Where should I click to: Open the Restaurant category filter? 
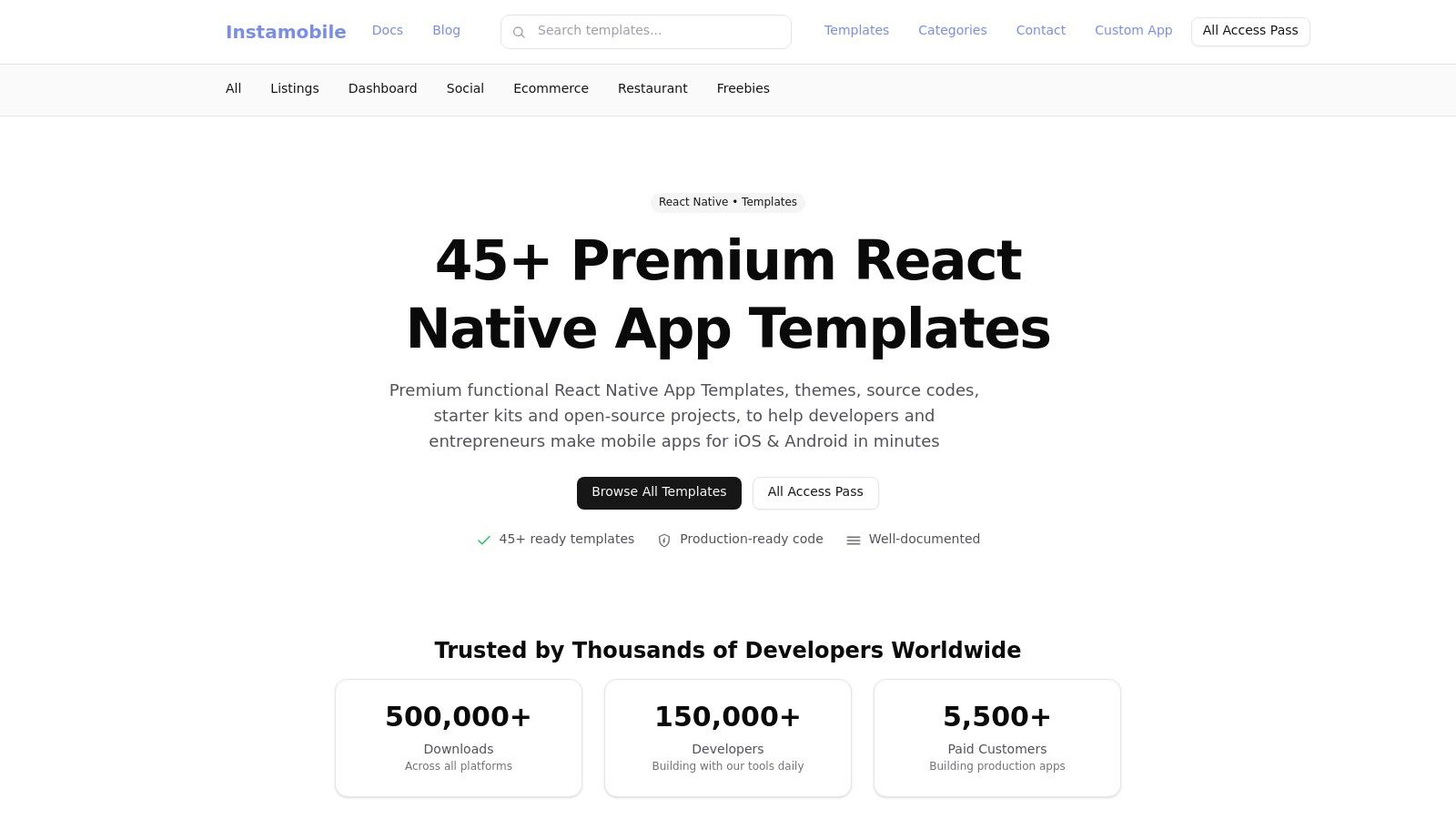(652, 88)
